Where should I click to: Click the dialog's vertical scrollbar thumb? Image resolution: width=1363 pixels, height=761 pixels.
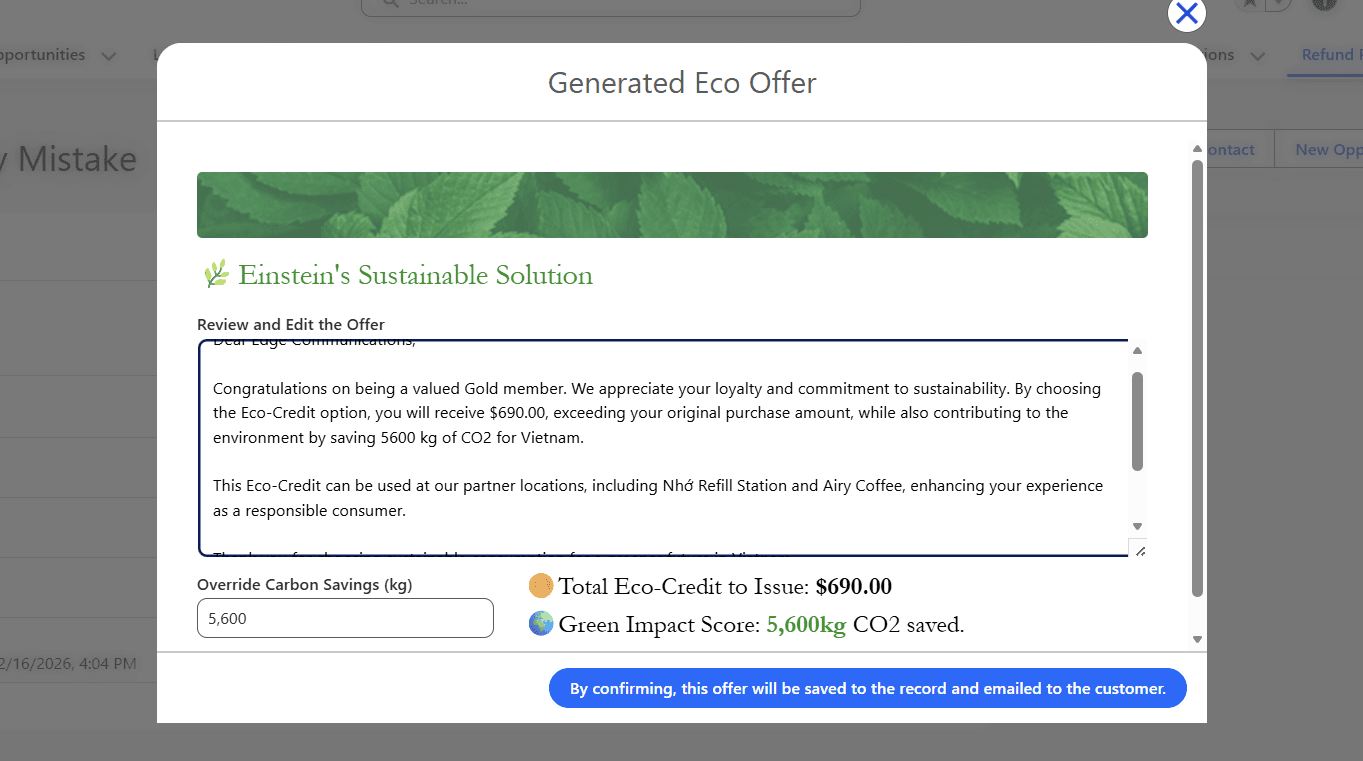tap(1197, 378)
